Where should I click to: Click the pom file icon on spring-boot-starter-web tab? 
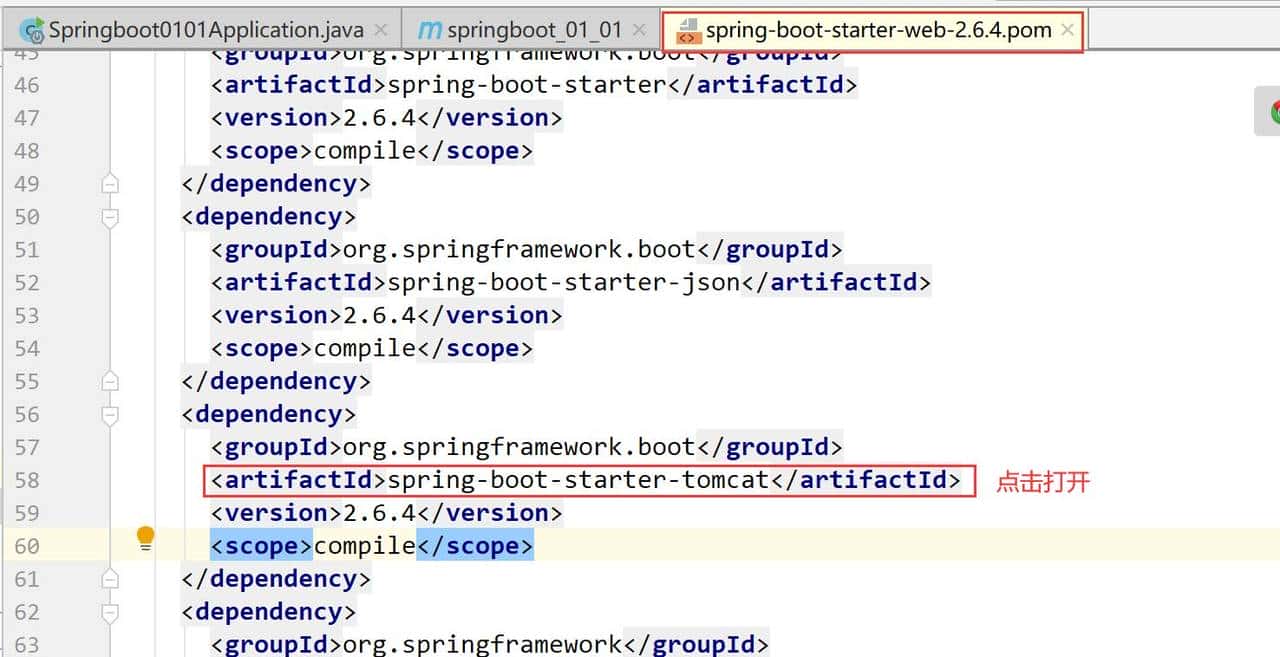point(688,30)
